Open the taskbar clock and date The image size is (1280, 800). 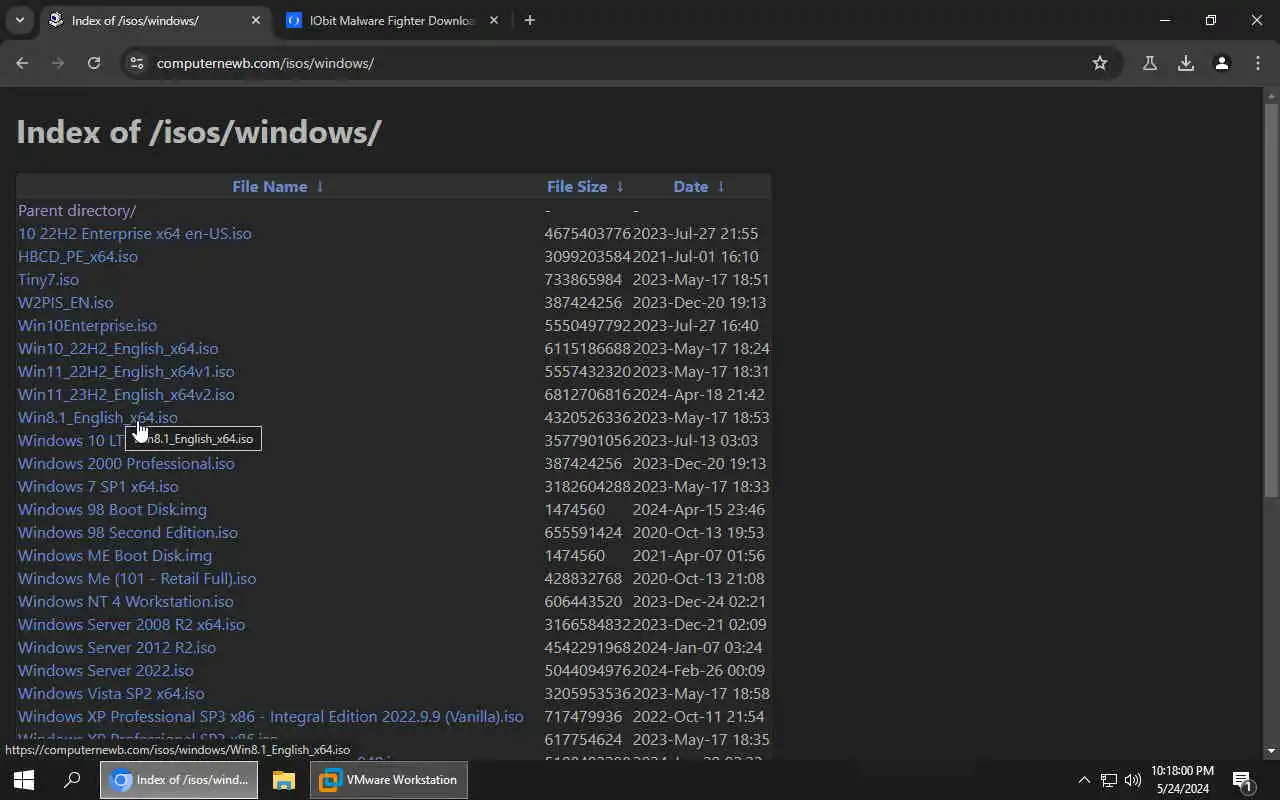[x=1182, y=780]
